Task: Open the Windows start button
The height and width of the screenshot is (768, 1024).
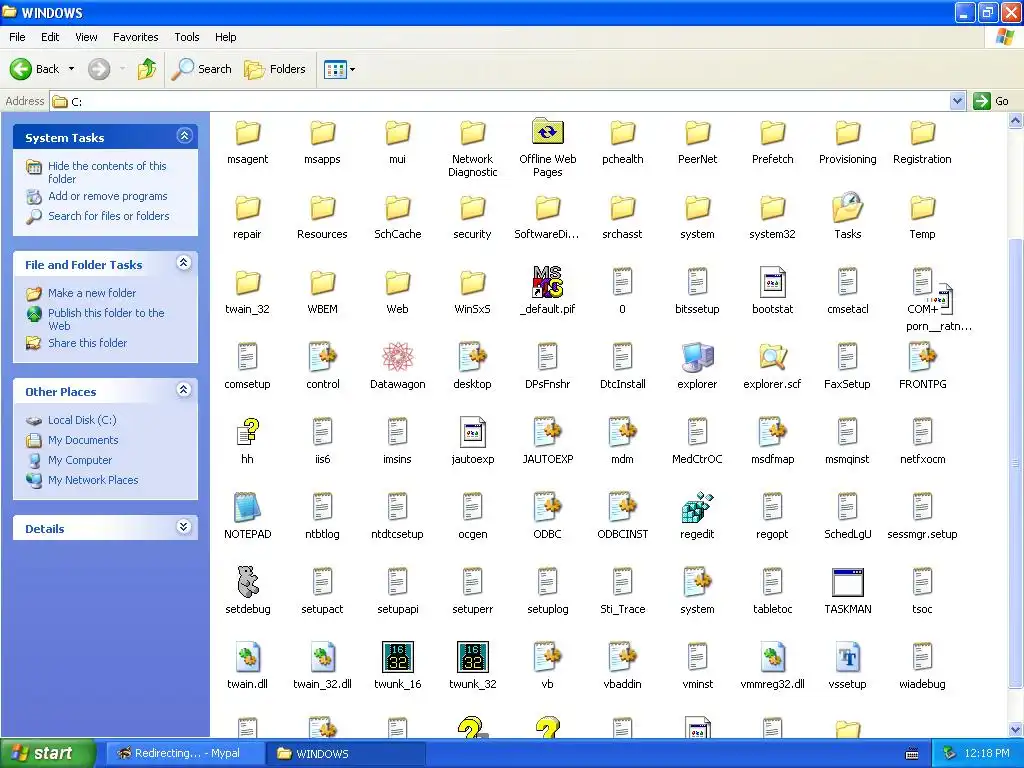Action: tap(48, 753)
